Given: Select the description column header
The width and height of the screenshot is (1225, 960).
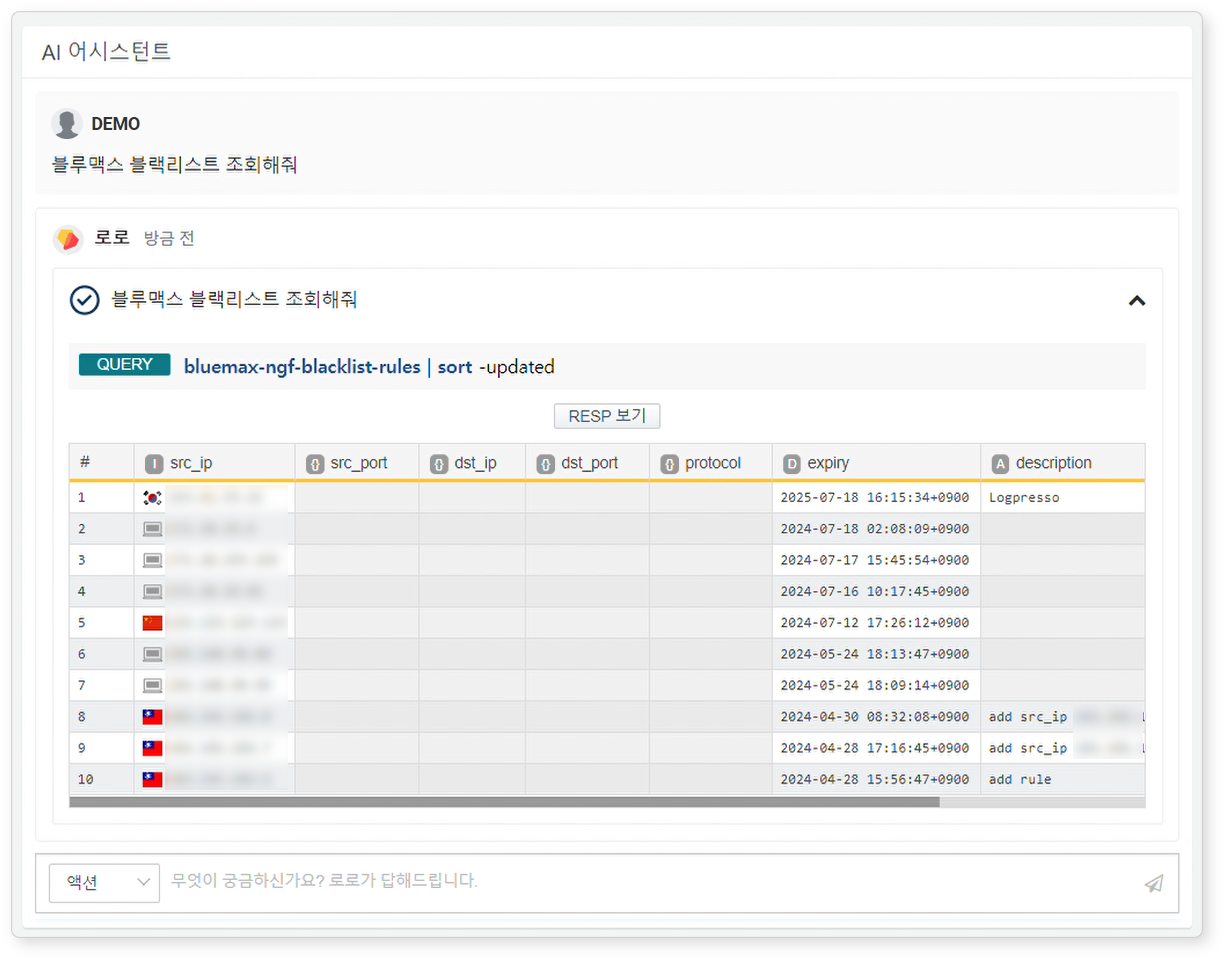Looking at the screenshot, I should tap(1063, 463).
